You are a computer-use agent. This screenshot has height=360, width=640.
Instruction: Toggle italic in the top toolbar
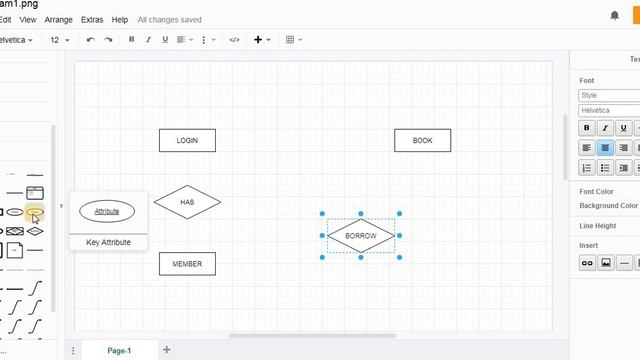pos(148,39)
